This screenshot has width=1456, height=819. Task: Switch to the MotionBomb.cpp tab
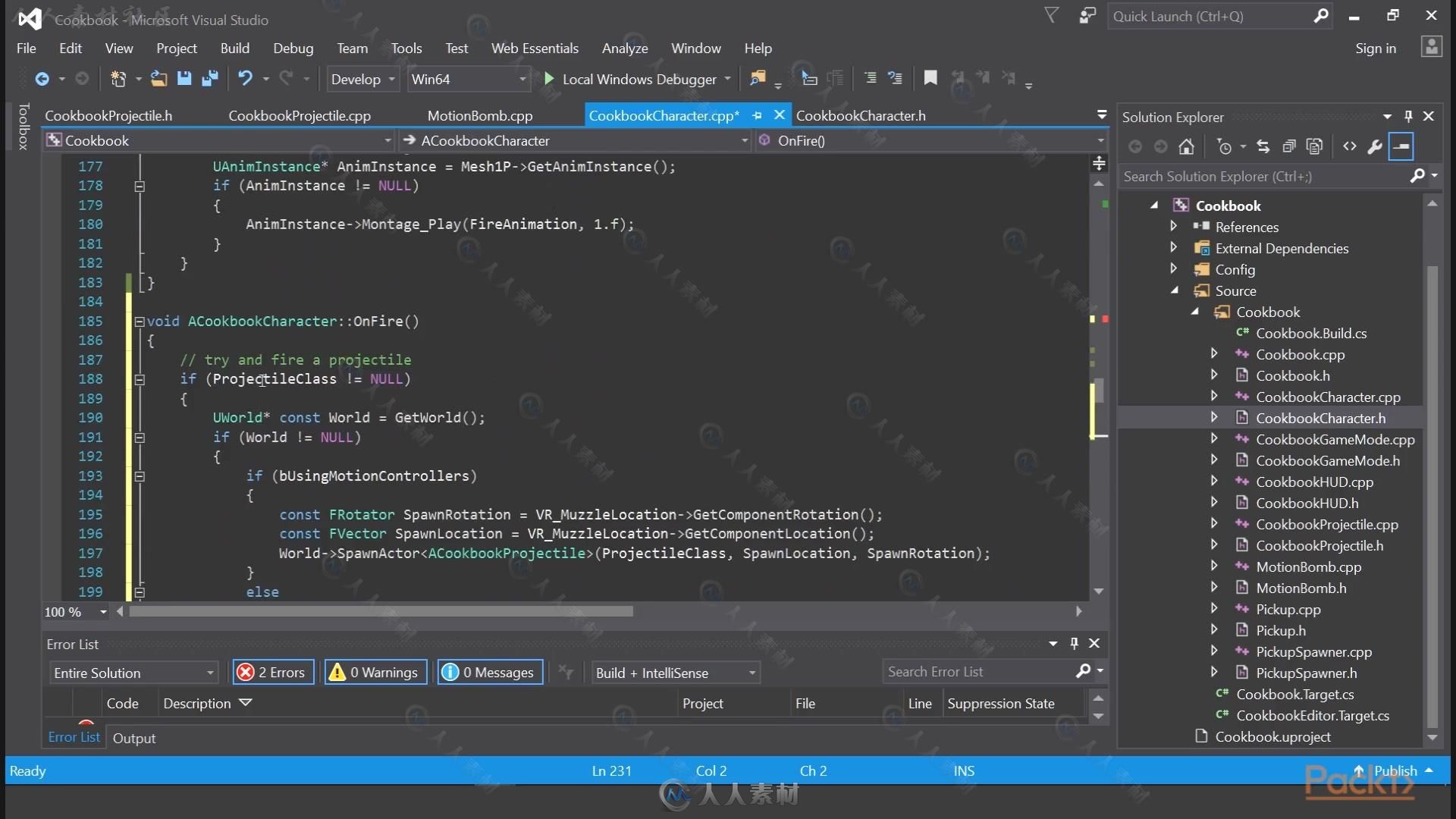coord(481,115)
